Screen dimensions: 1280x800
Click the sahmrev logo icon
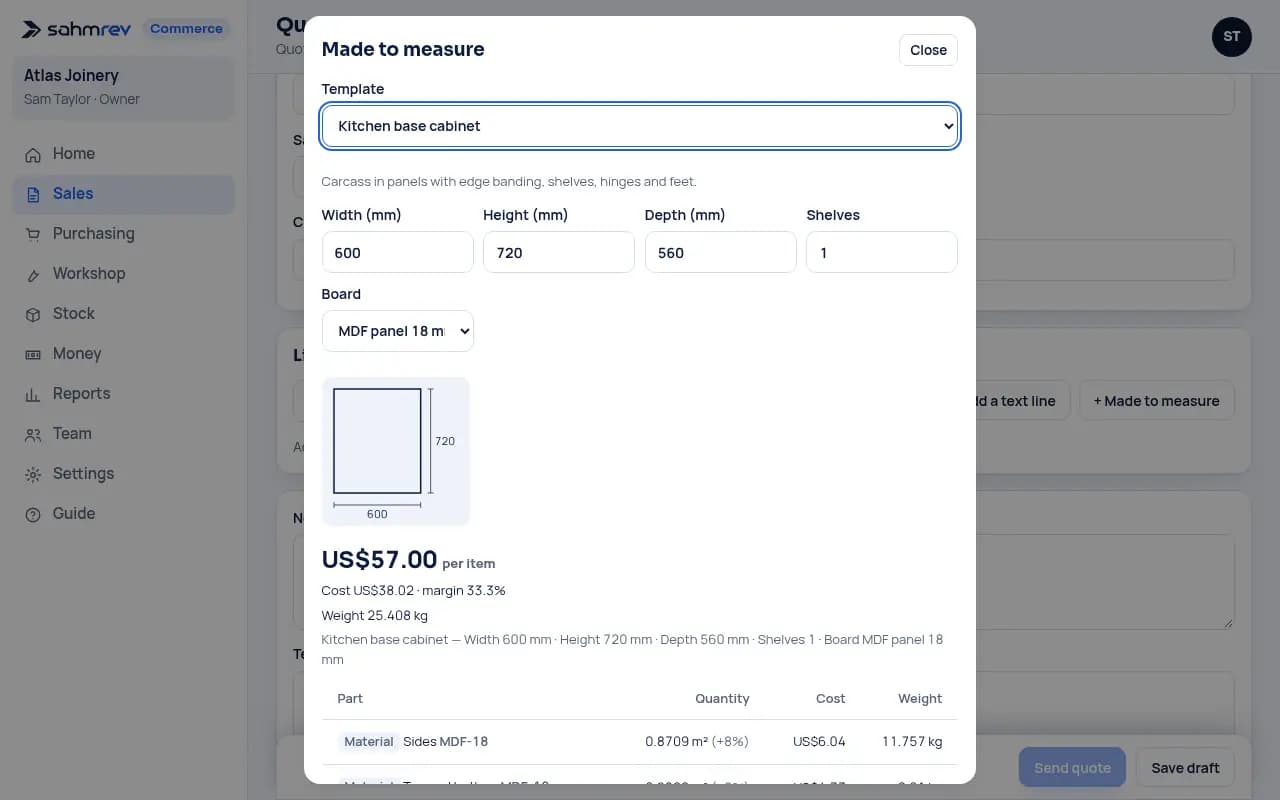coord(33,29)
